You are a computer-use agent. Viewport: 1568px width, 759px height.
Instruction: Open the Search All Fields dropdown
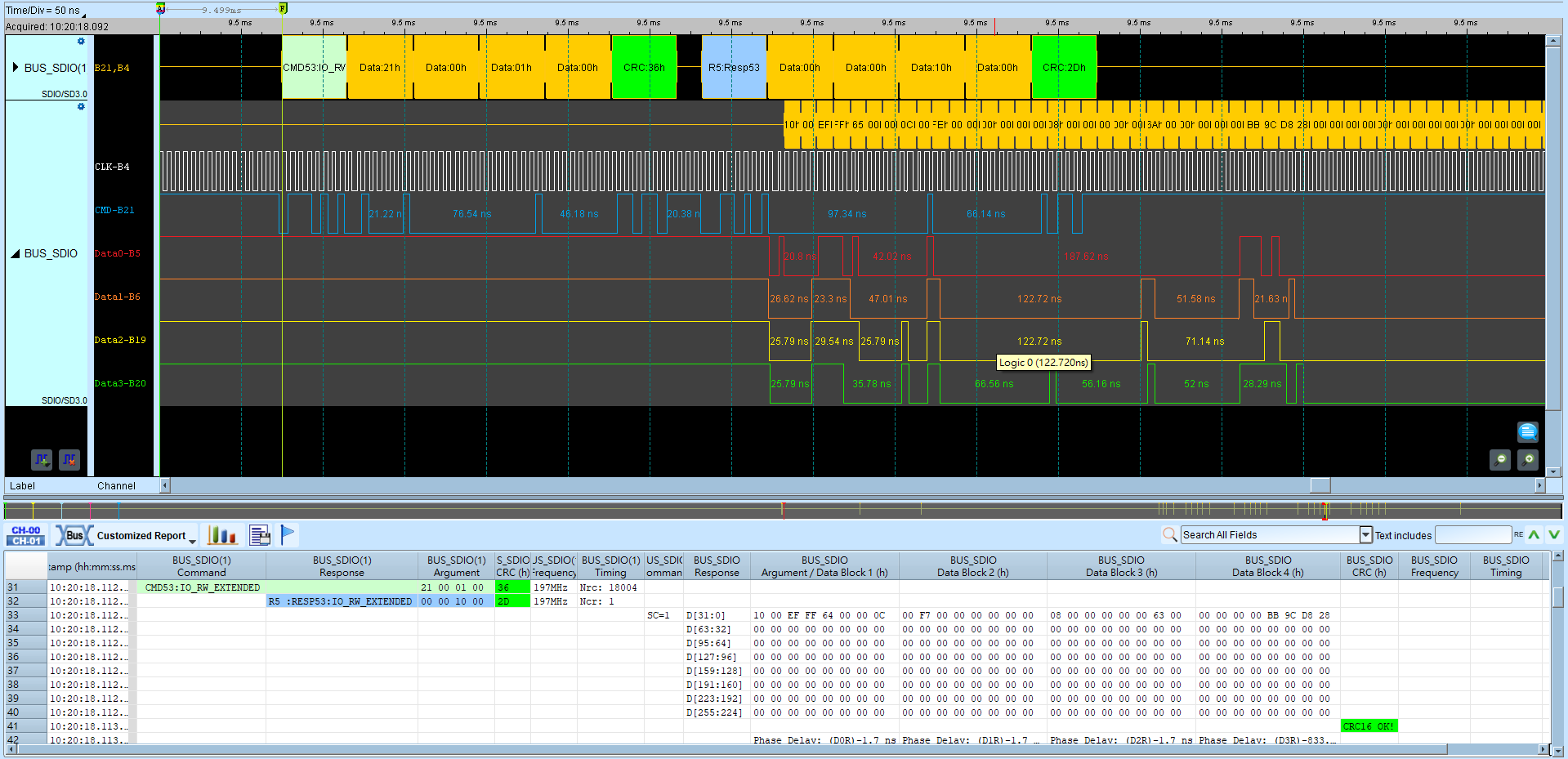point(1365,534)
